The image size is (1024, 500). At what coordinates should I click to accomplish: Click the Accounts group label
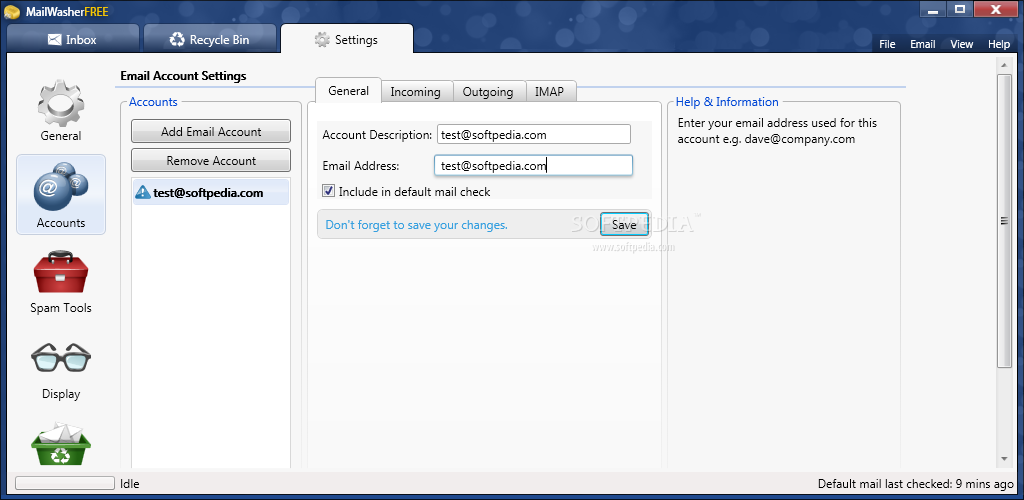153,102
